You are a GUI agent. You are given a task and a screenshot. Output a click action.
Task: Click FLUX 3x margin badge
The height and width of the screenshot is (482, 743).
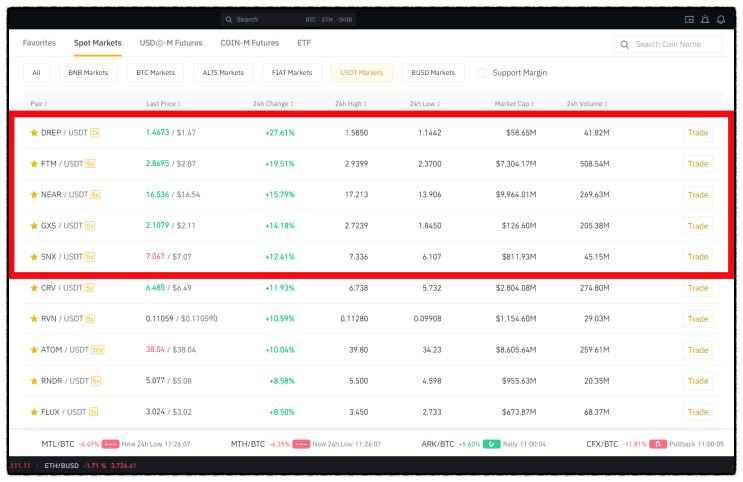(93, 412)
